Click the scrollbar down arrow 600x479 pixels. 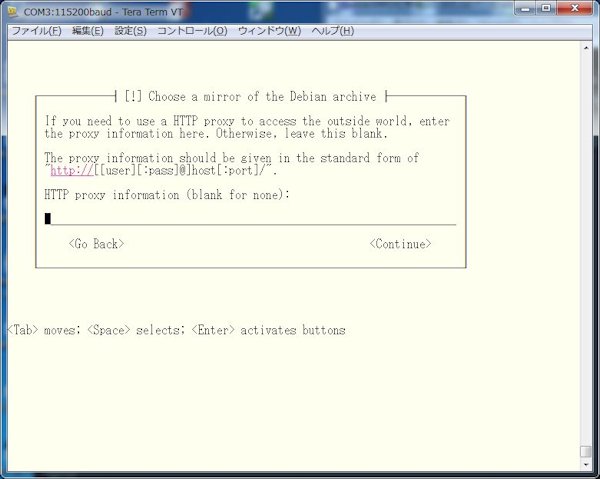tap(586, 464)
